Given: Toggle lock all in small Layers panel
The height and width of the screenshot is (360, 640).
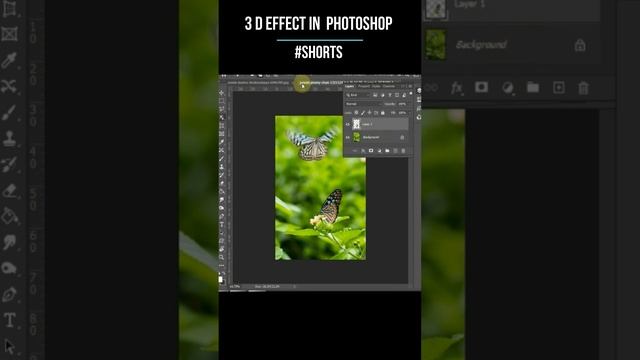Looking at the screenshot, I should click(383, 113).
